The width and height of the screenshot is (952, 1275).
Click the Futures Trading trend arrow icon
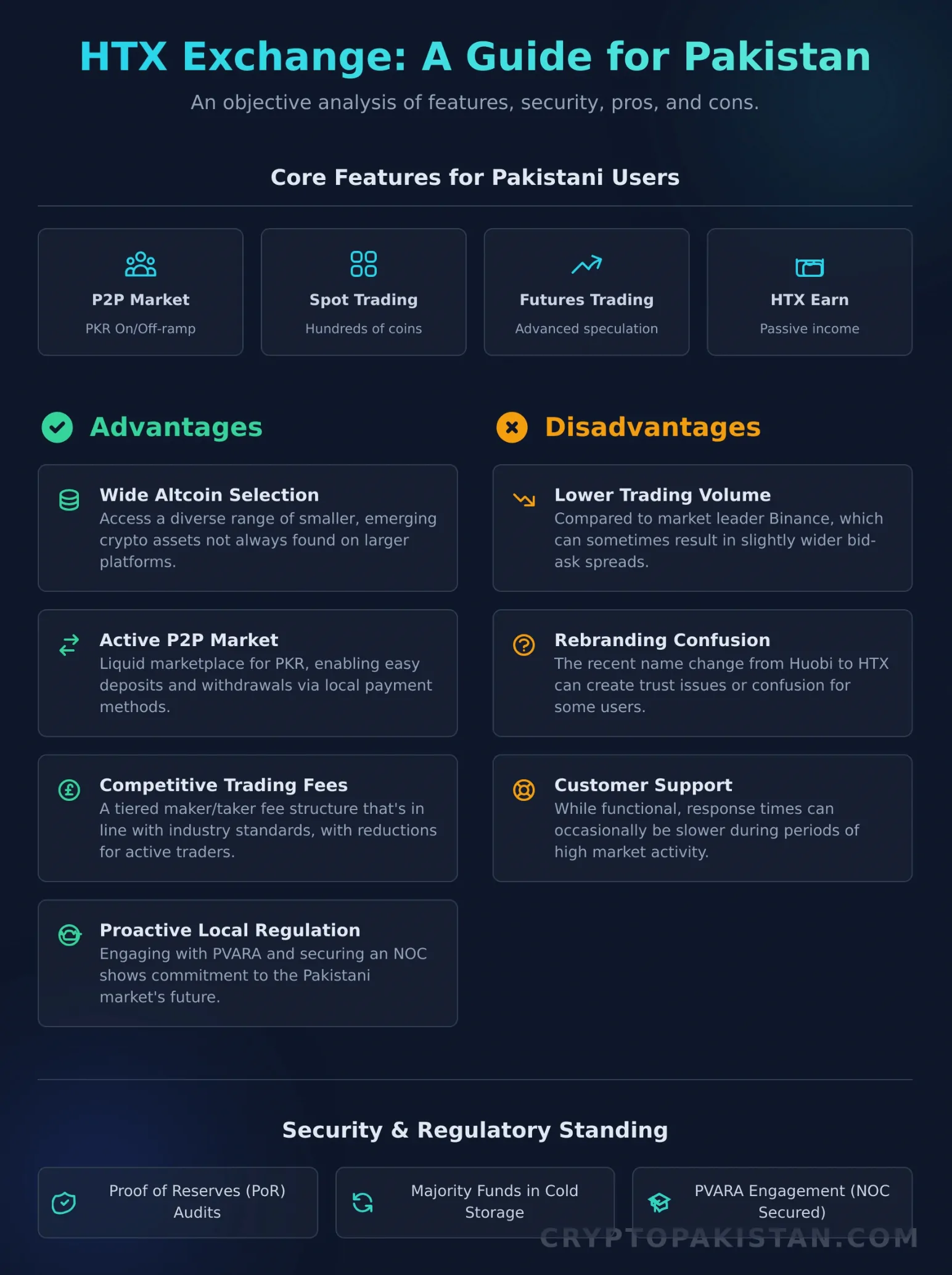pos(586,265)
